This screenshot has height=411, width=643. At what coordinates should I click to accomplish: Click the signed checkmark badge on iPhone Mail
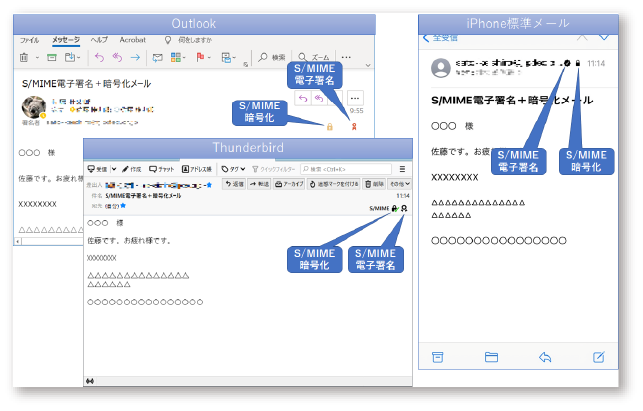(567, 63)
